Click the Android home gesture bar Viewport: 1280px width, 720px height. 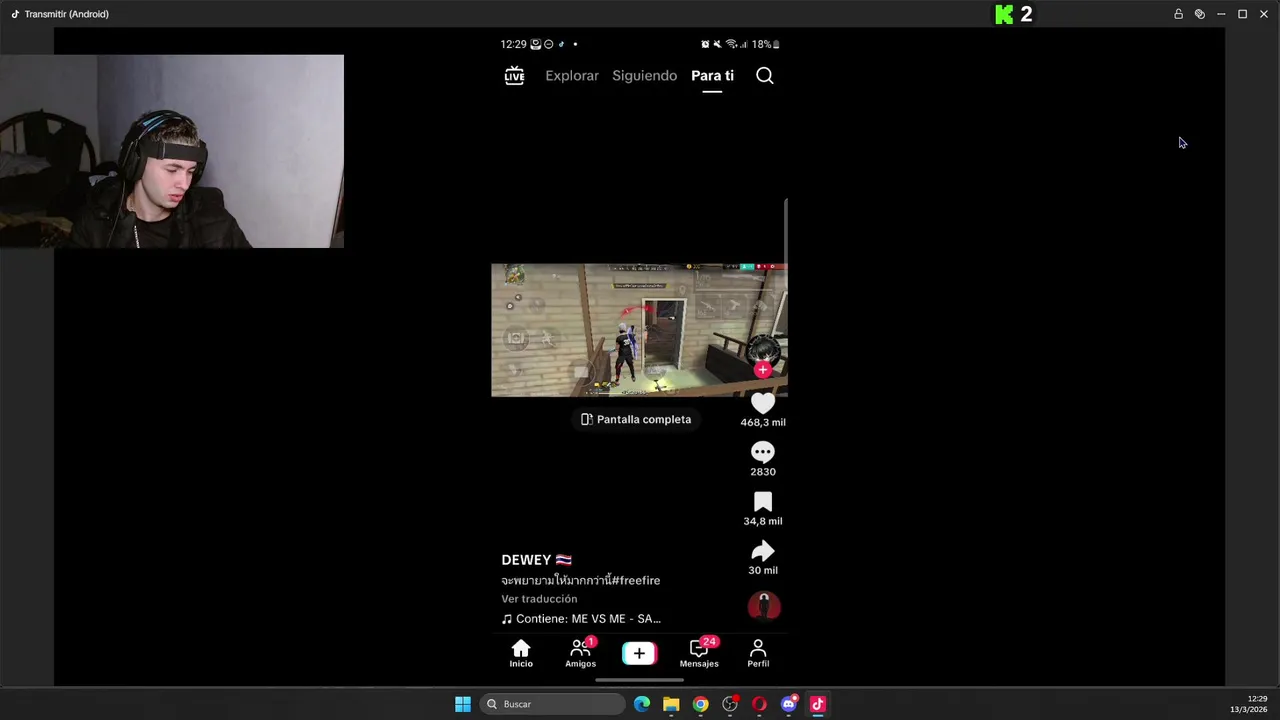[639, 681]
